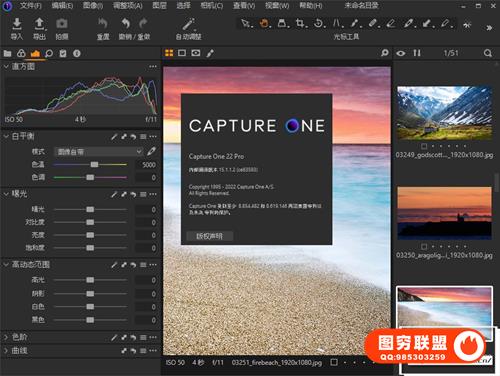Image resolution: width=500 pixels, height=376 pixels.
Task: Open the info Metadata tool tab
Action: click(77, 53)
